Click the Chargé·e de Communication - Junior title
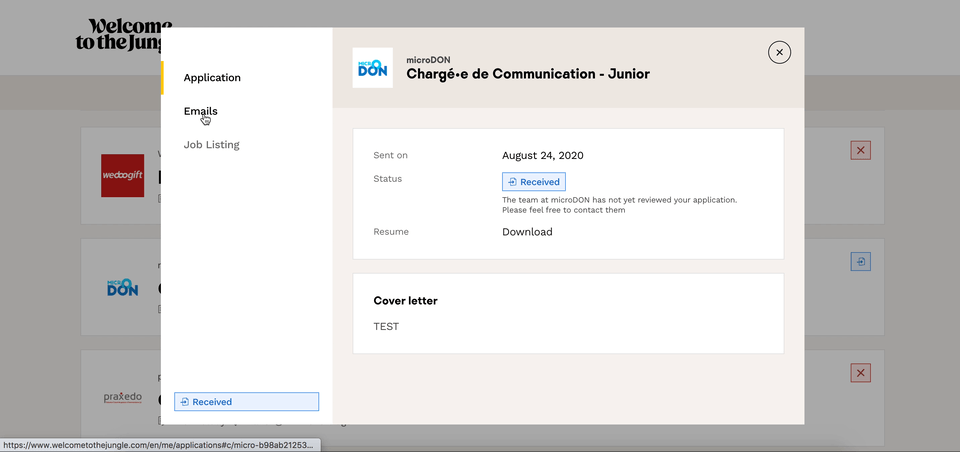 [528, 74]
